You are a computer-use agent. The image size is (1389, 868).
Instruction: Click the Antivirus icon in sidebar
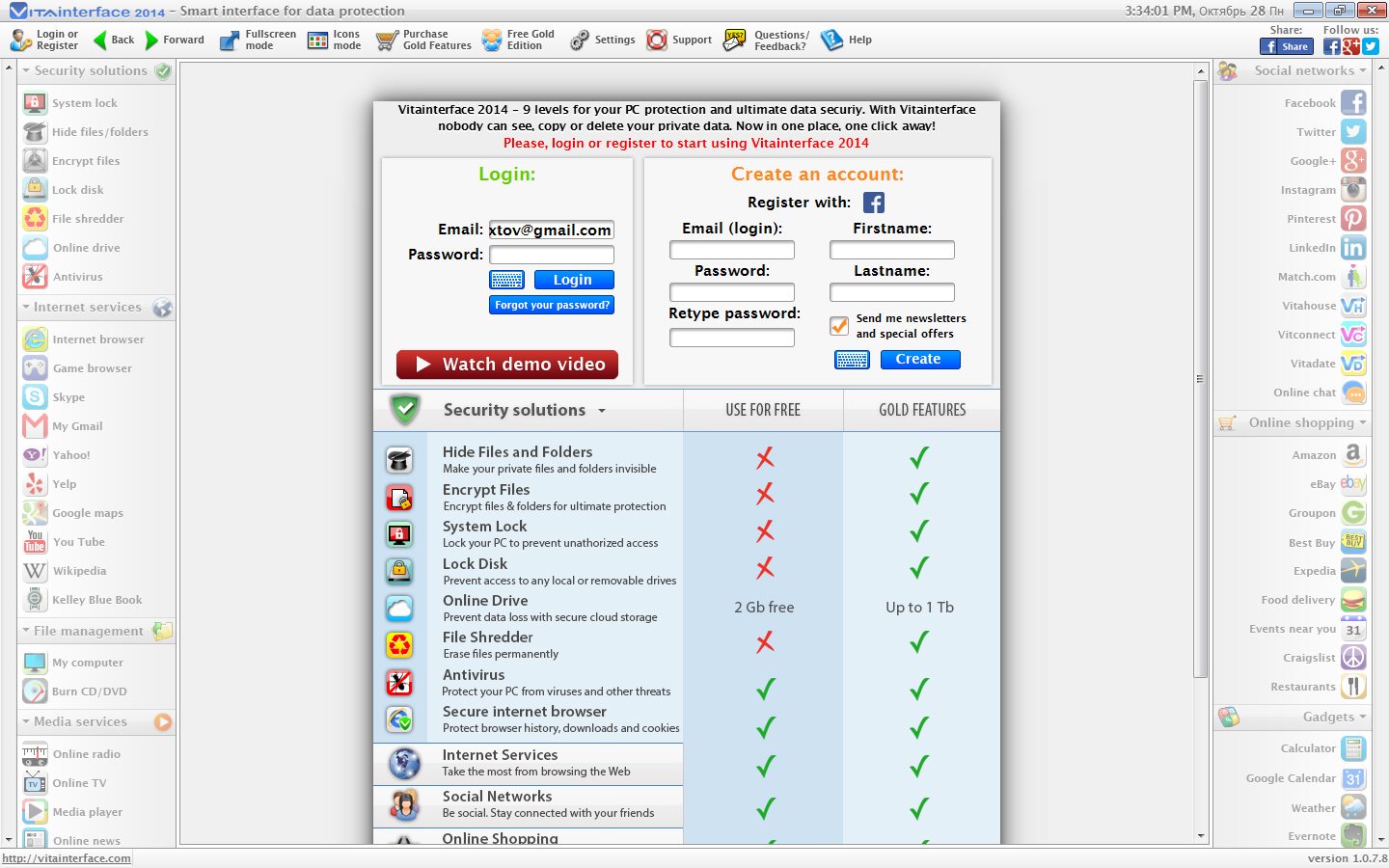coord(36,277)
